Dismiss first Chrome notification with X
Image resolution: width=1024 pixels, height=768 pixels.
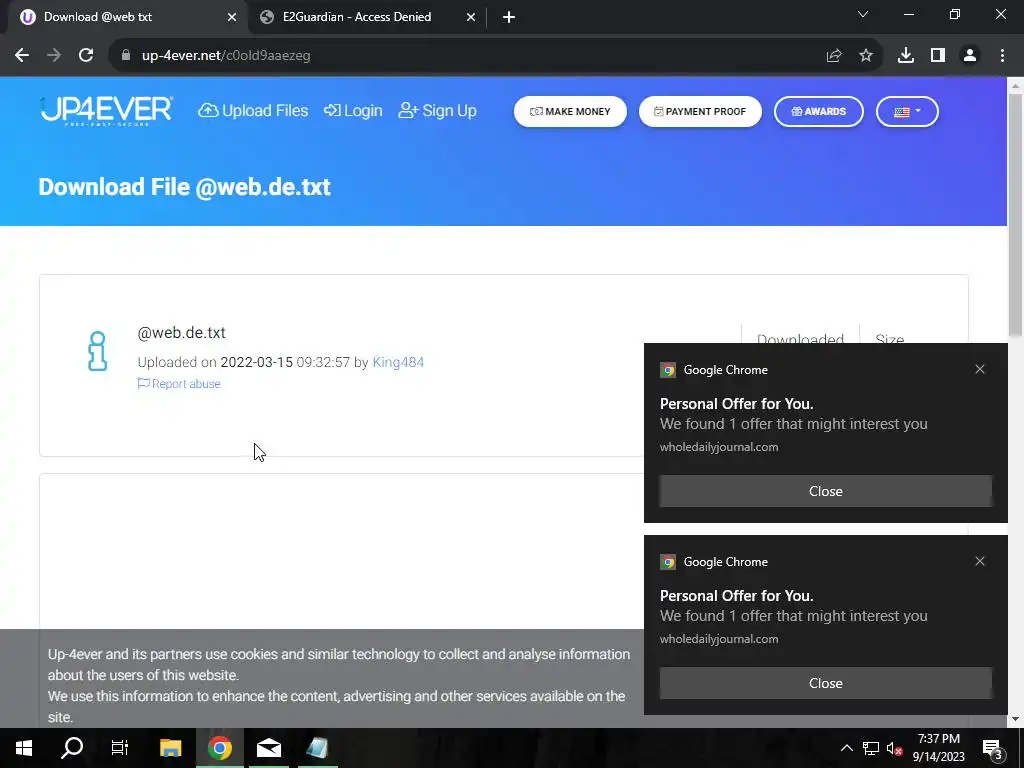coord(980,370)
